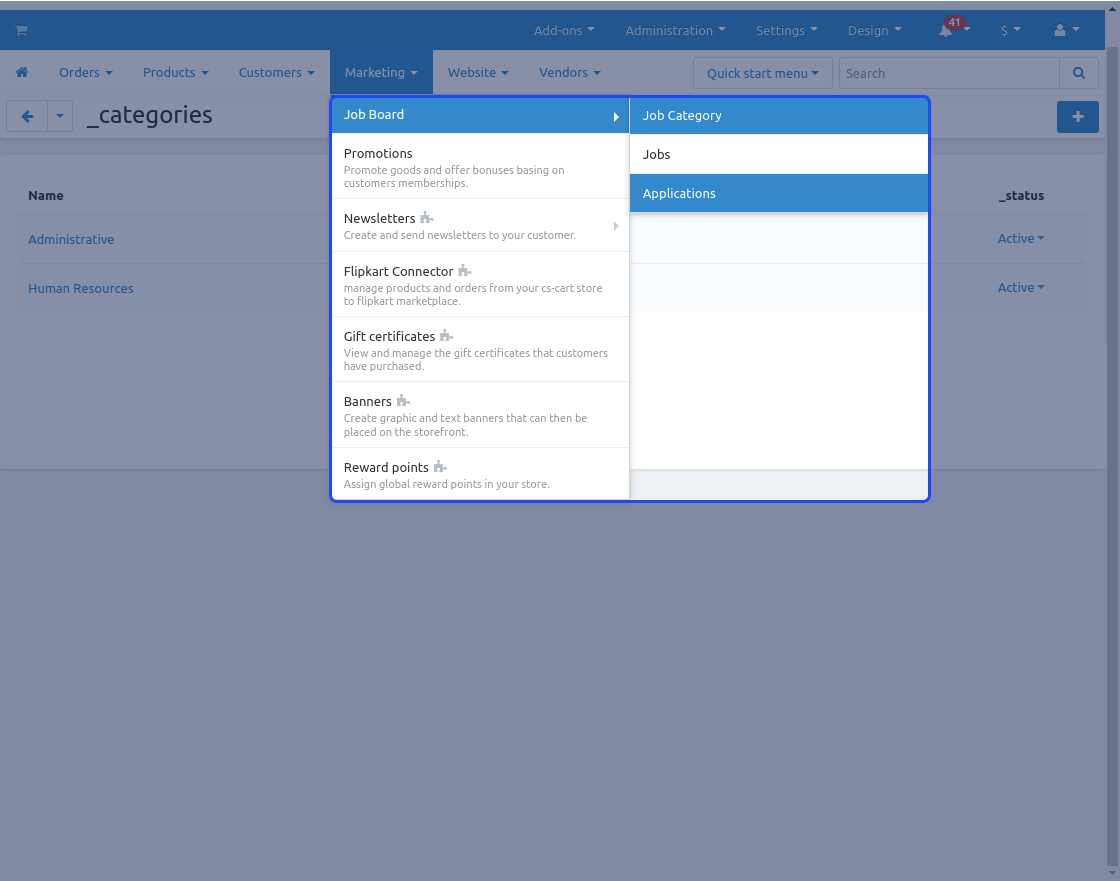Open the Customers menu
The height and width of the screenshot is (881, 1120).
276,72
